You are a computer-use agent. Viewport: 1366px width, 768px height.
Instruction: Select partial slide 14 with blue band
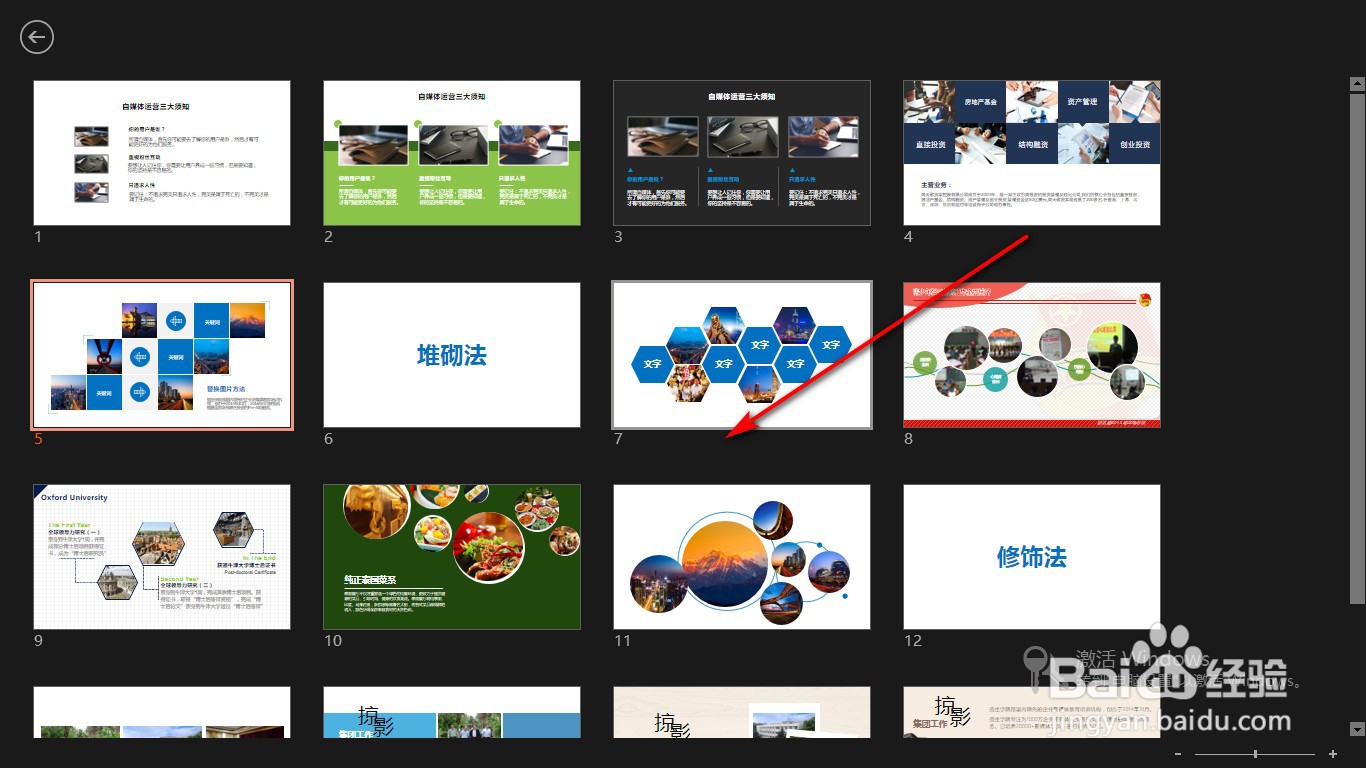(x=452, y=713)
